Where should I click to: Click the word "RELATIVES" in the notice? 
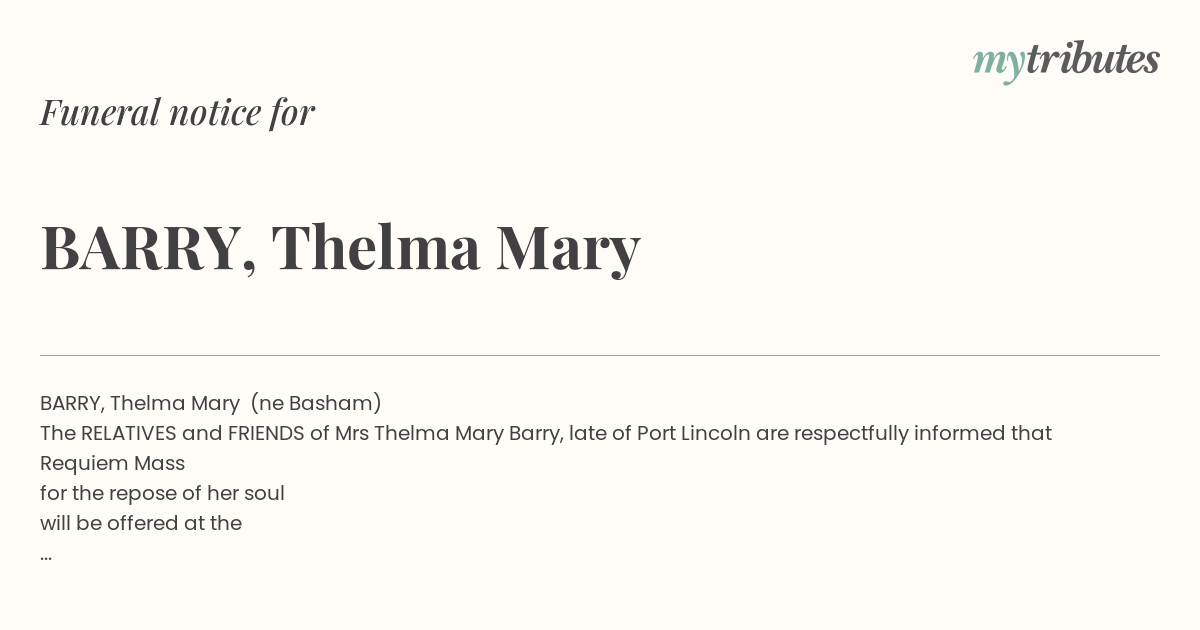pos(128,433)
